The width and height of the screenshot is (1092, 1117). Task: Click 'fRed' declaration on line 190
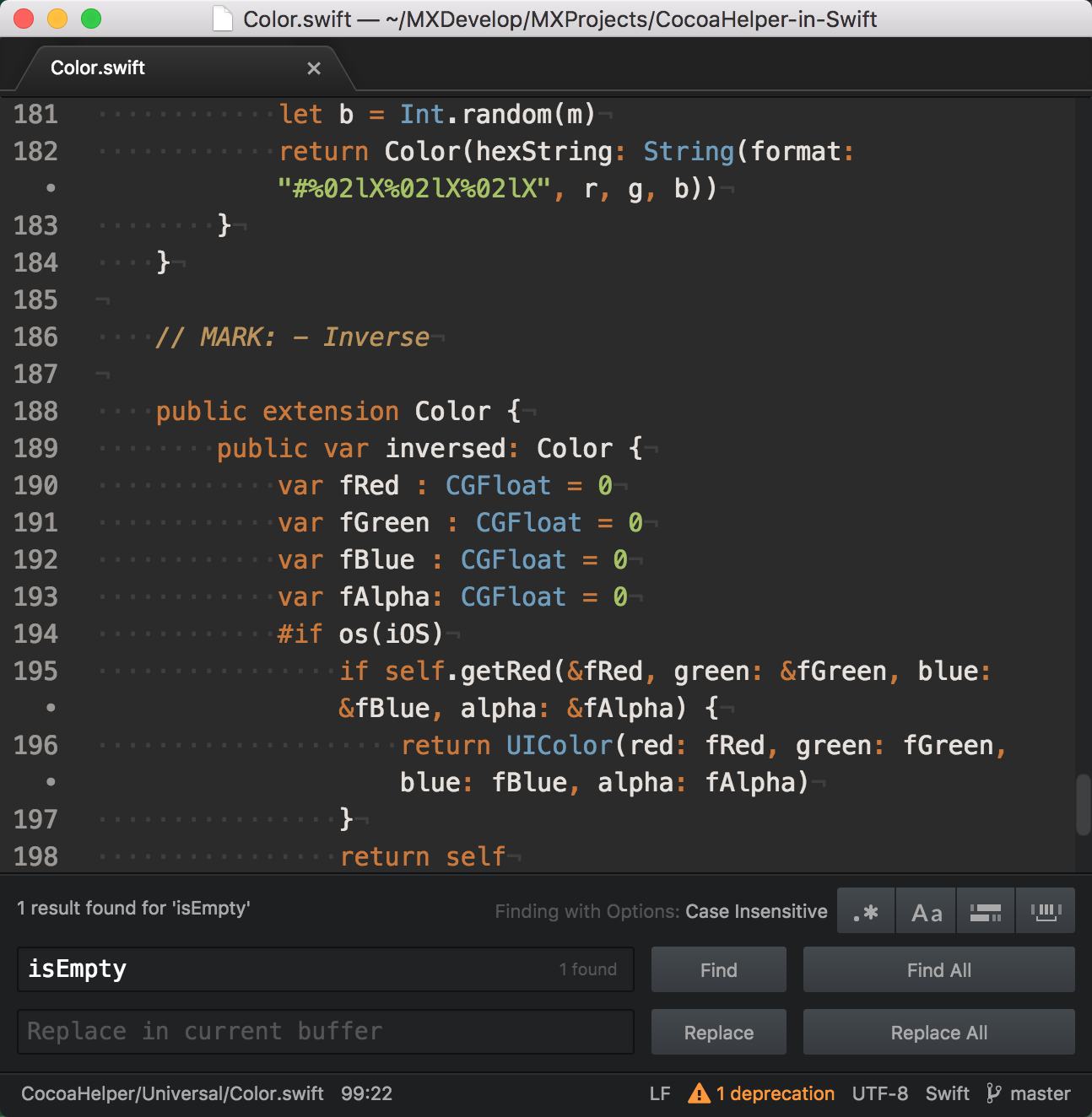coord(370,486)
